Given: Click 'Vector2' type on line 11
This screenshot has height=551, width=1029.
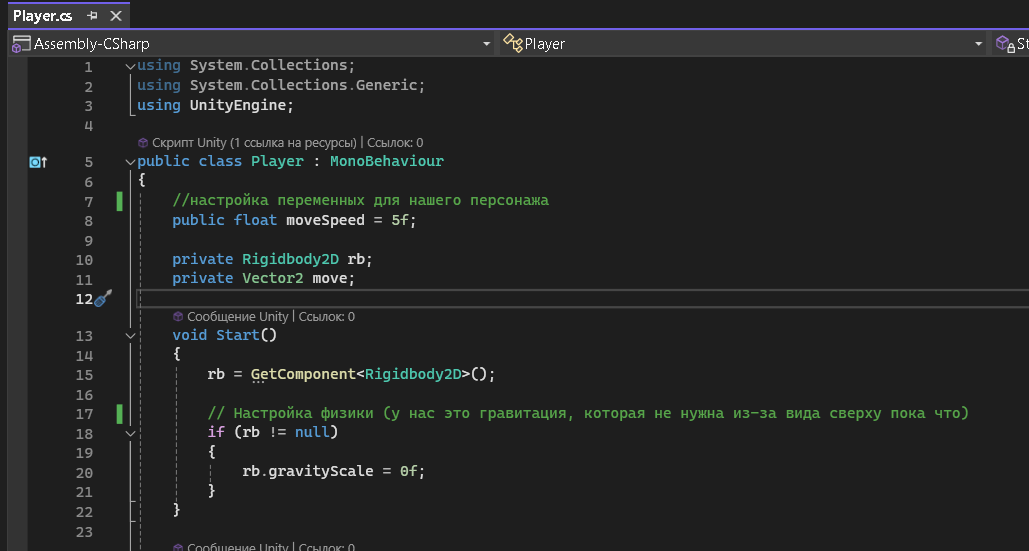Looking at the screenshot, I should [273, 278].
